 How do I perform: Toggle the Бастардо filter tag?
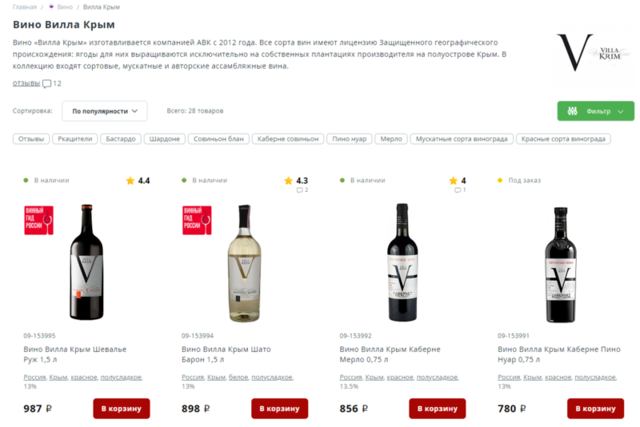[x=120, y=139]
